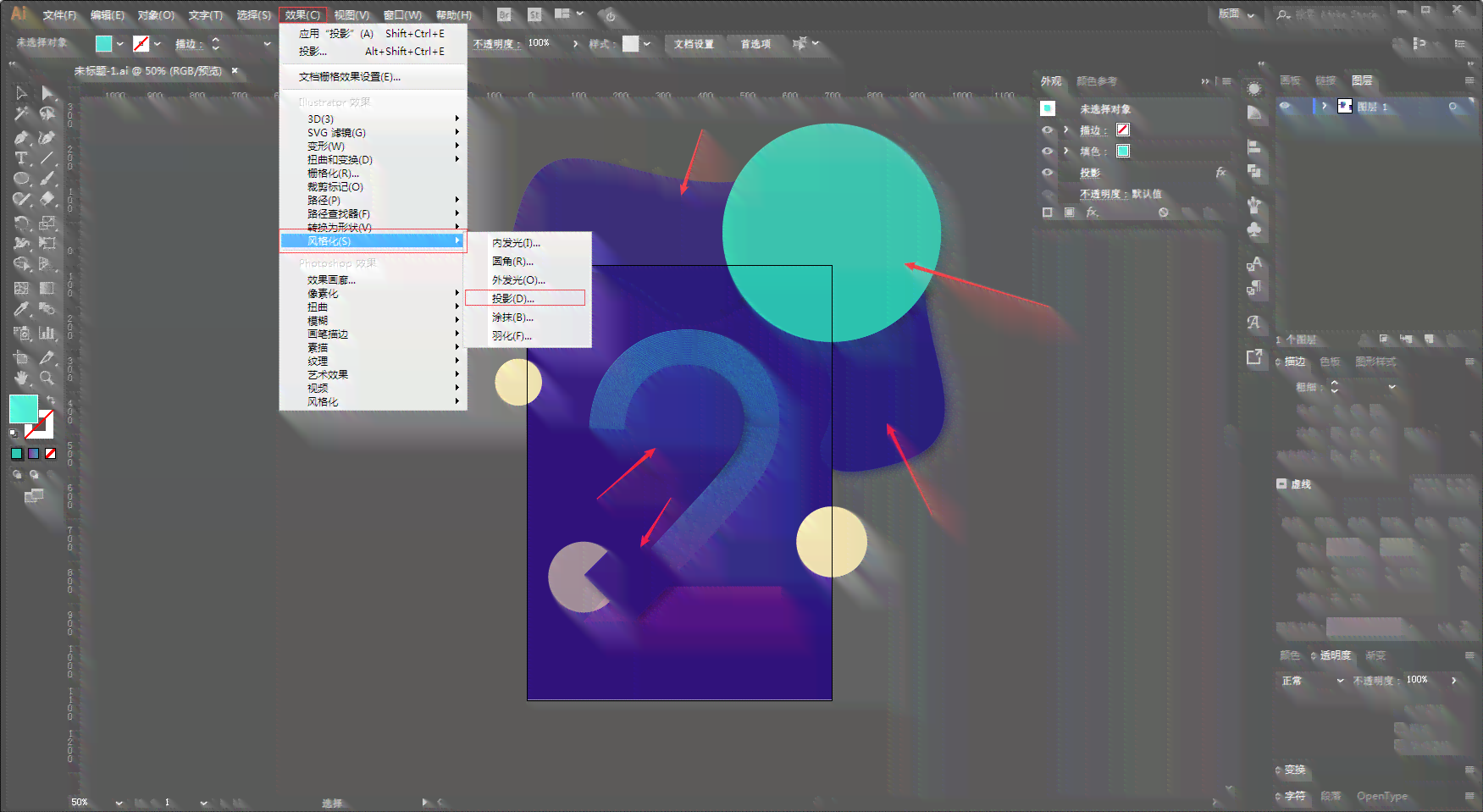The width and height of the screenshot is (1483, 812).
Task: Toggle visibility of Drop Shadow (投影) effect
Action: [x=1048, y=173]
